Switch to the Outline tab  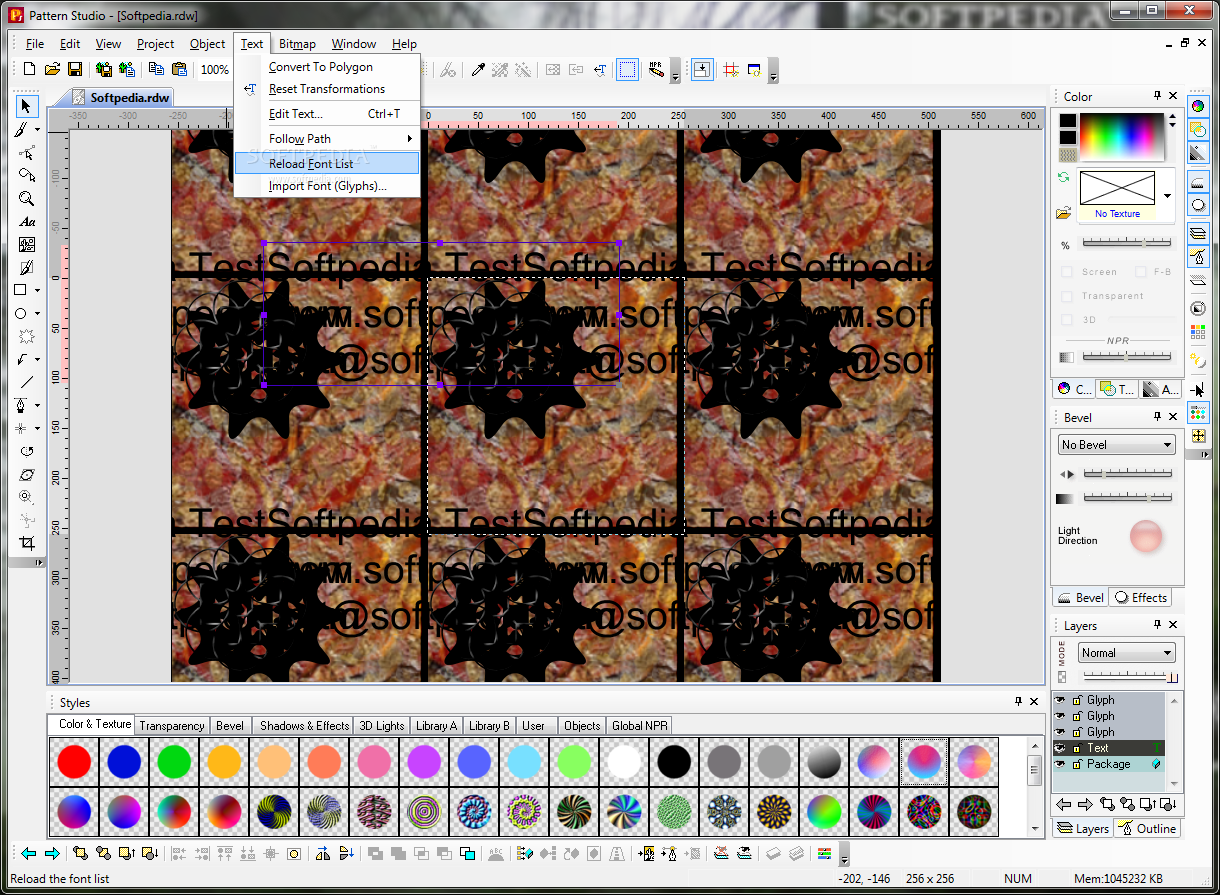click(1147, 828)
